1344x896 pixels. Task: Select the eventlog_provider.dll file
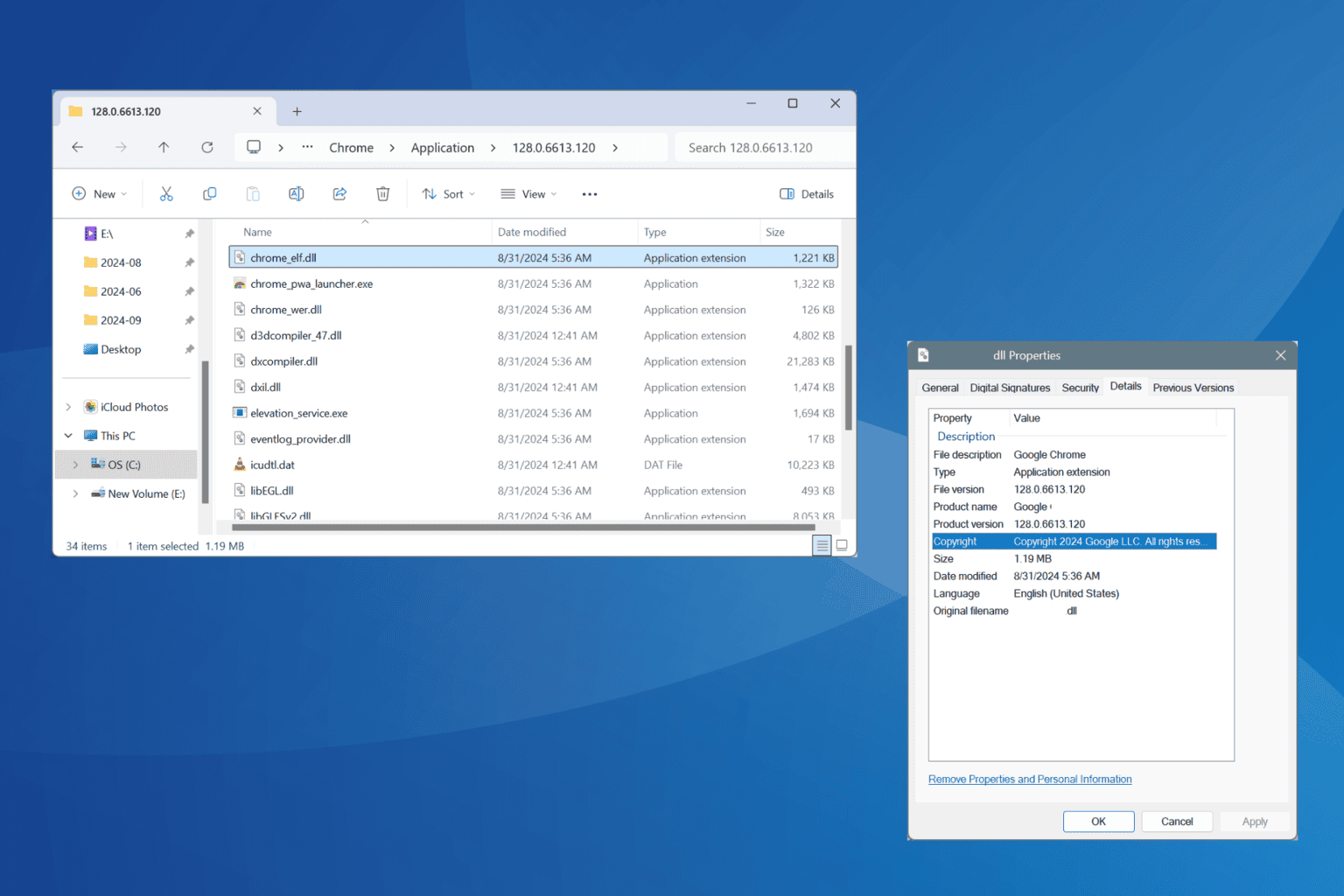coord(533,439)
